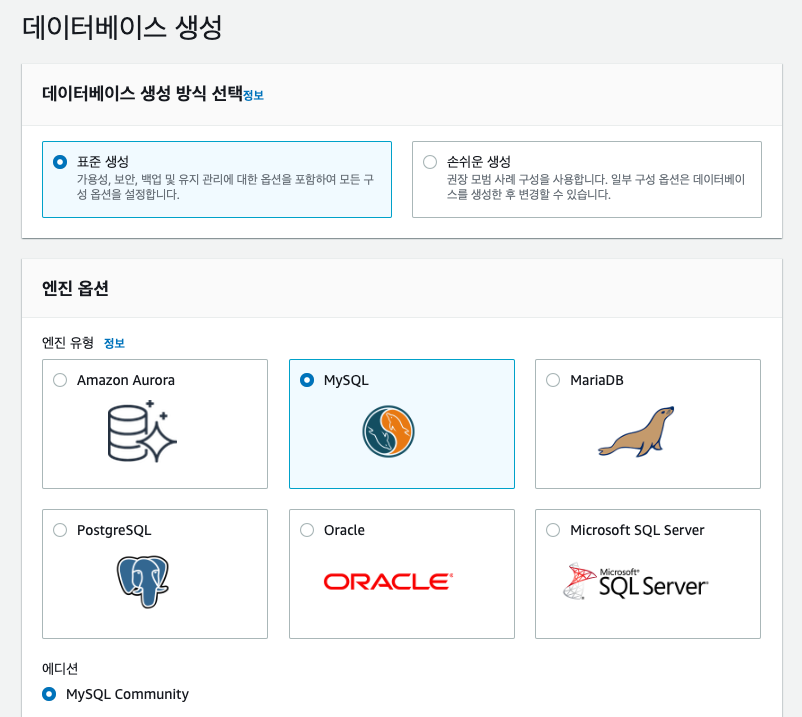Select the MySQL Community edition radio button

49,694
